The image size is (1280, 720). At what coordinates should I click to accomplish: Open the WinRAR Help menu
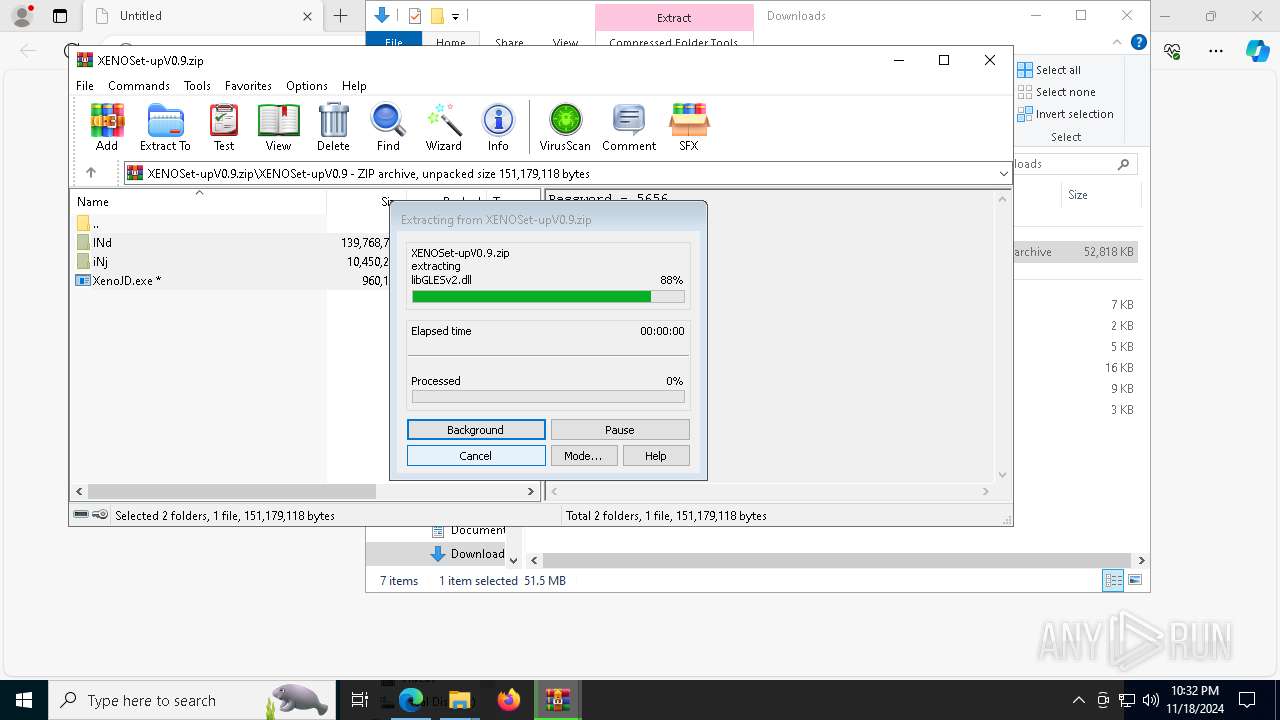(354, 86)
